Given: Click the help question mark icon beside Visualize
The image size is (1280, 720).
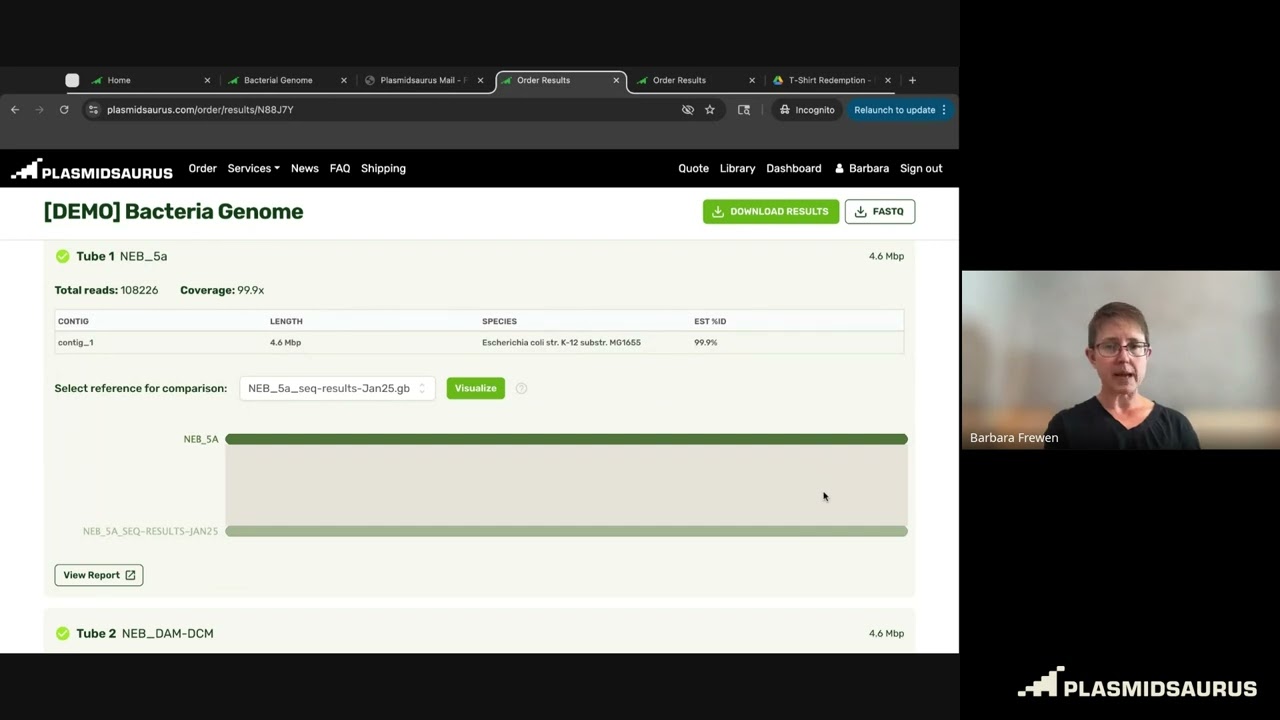Looking at the screenshot, I should coord(521,388).
